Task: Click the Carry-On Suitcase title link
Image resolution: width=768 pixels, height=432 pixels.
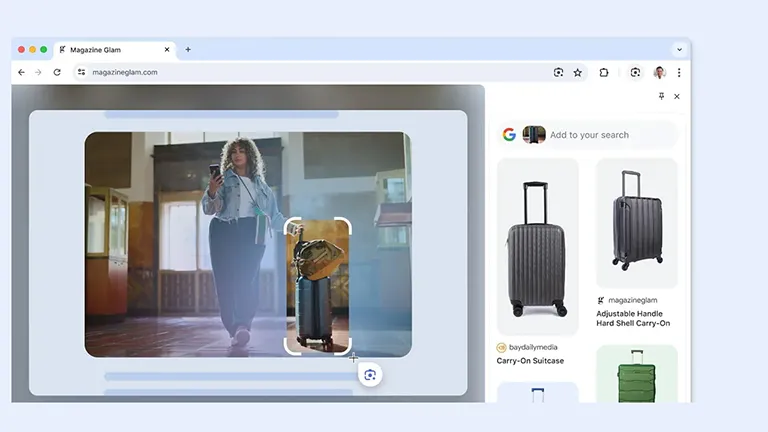Action: click(530, 360)
